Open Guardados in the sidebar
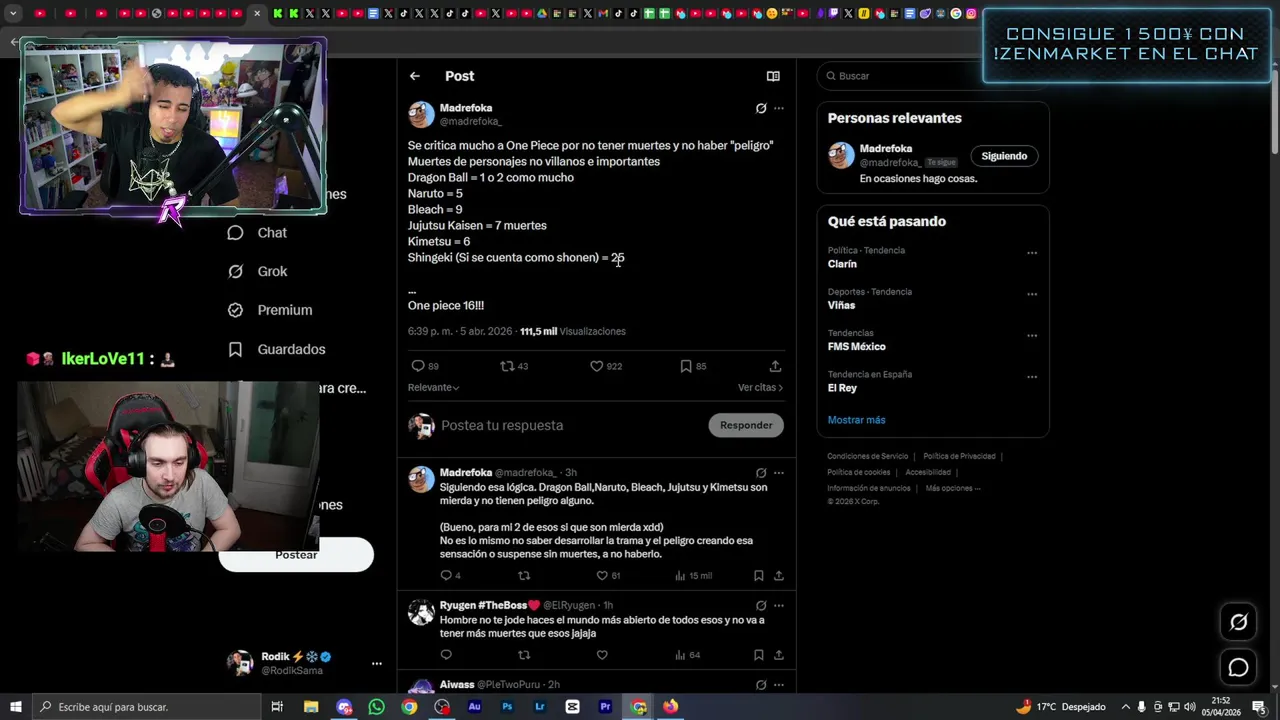The height and width of the screenshot is (720, 1280). coord(276,349)
